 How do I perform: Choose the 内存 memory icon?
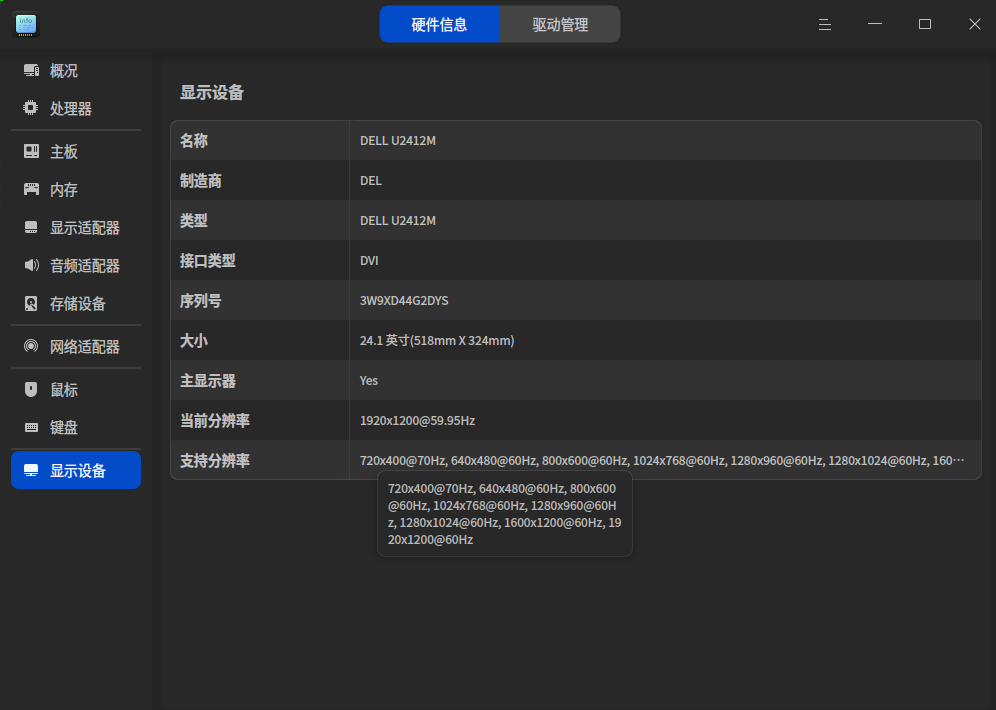click(31, 189)
